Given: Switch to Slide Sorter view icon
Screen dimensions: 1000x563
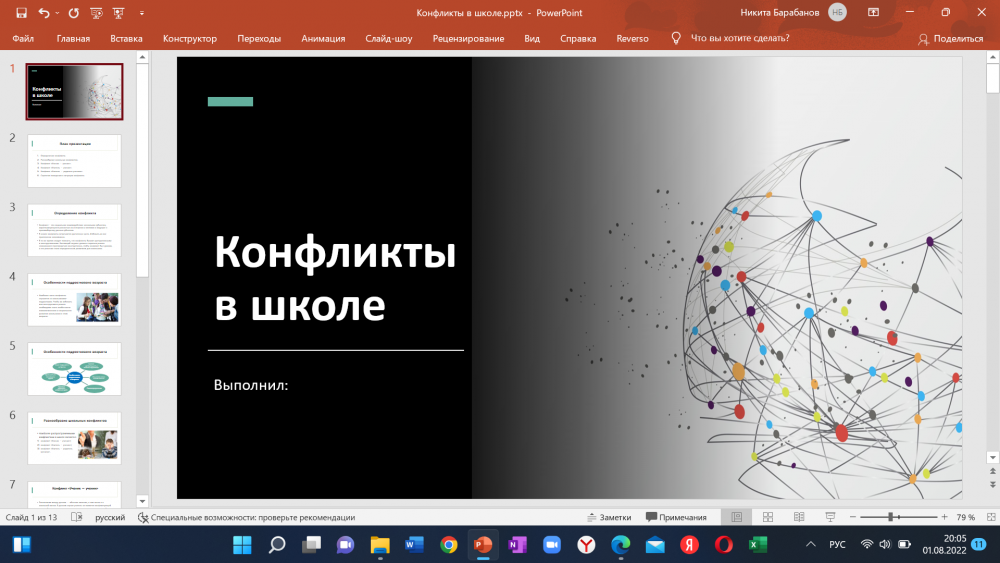Looking at the screenshot, I should [x=768, y=517].
